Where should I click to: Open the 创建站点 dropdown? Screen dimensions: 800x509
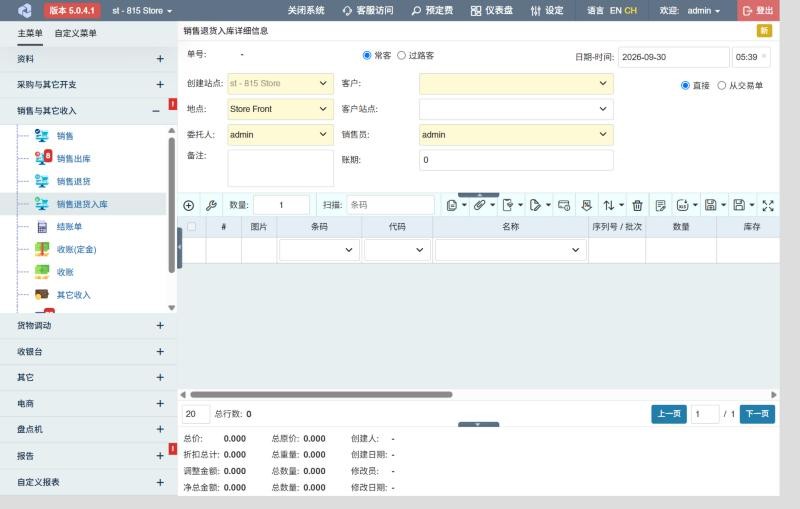(x=280, y=83)
